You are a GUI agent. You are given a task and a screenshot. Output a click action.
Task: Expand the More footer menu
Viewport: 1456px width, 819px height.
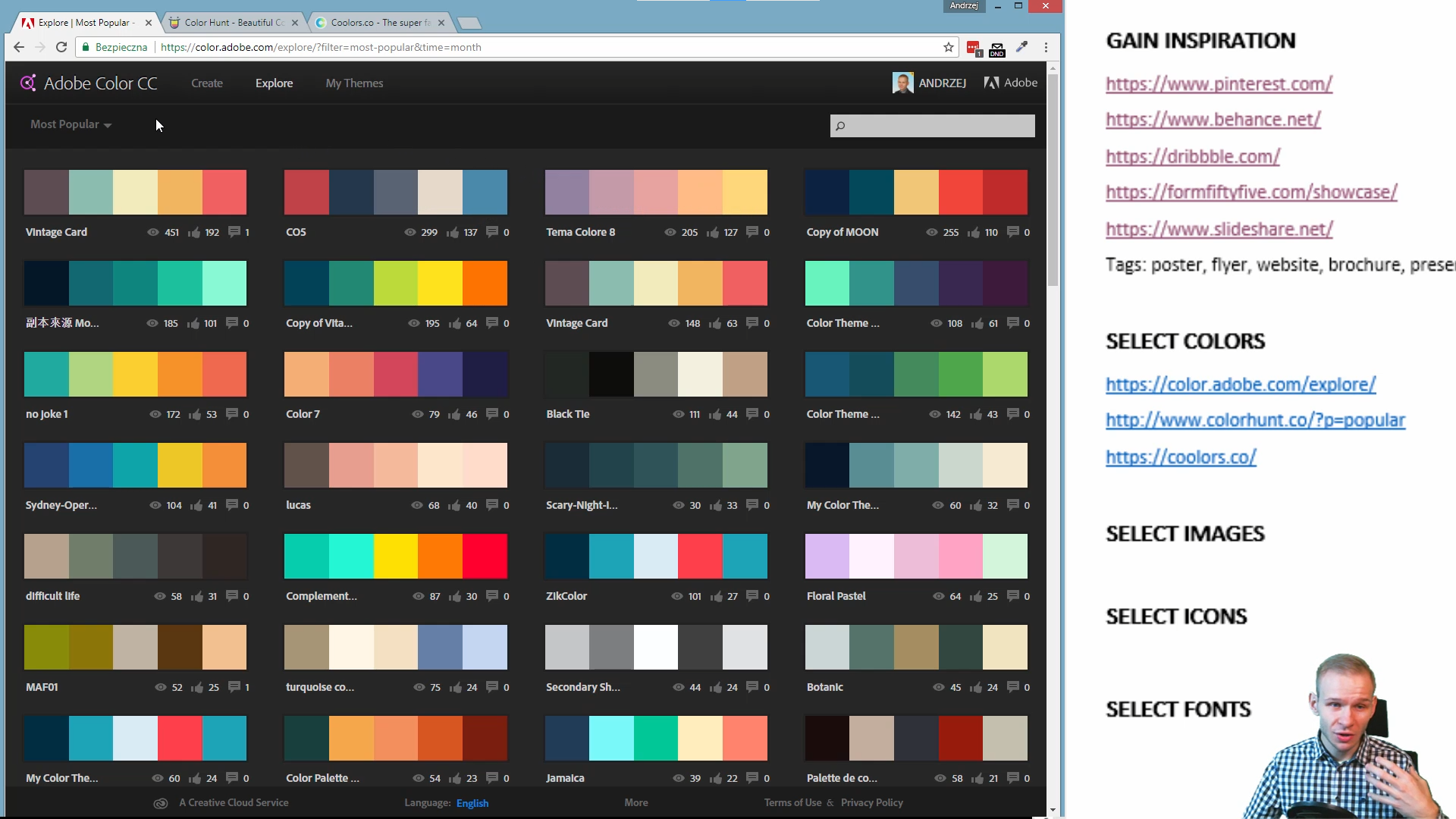coord(636,802)
